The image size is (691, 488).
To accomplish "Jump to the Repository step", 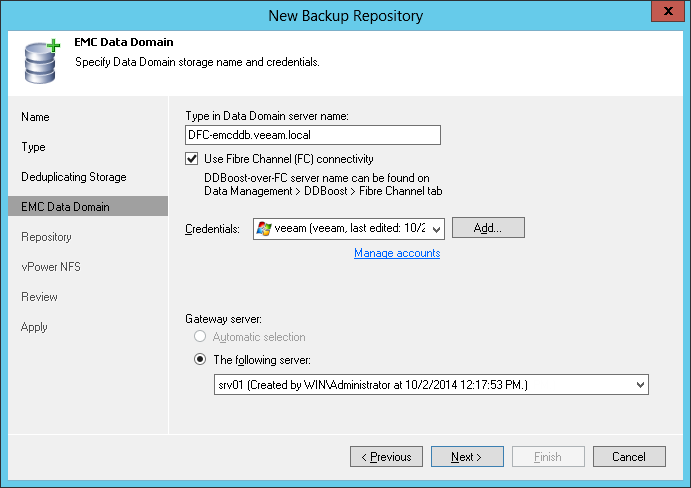I will point(46,237).
